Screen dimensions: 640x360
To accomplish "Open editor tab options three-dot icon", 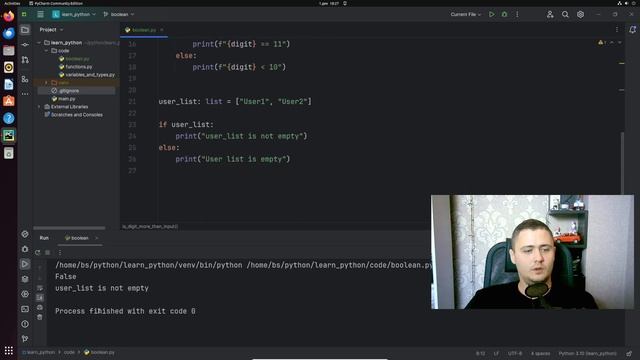I will pos(617,29).
